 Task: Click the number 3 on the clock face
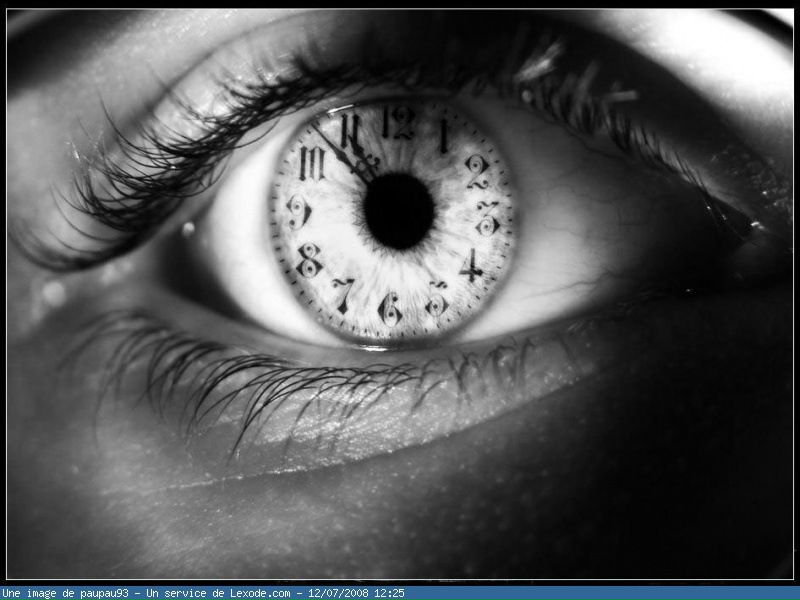487,218
